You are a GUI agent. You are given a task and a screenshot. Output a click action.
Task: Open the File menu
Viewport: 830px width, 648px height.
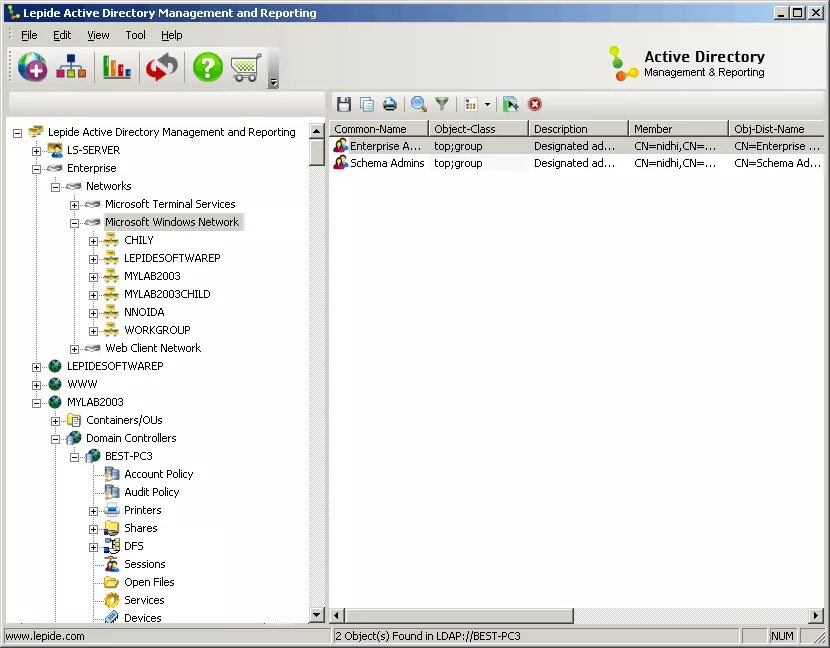pyautogui.click(x=29, y=35)
